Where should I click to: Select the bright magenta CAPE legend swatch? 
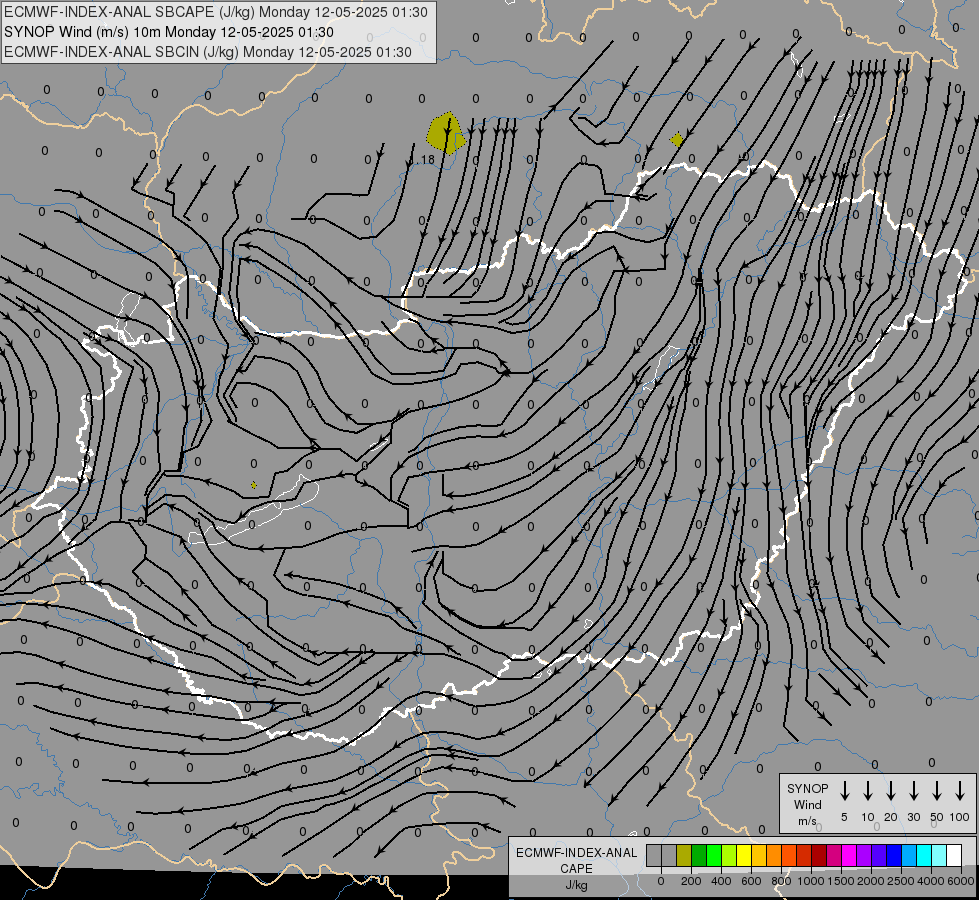click(x=849, y=855)
